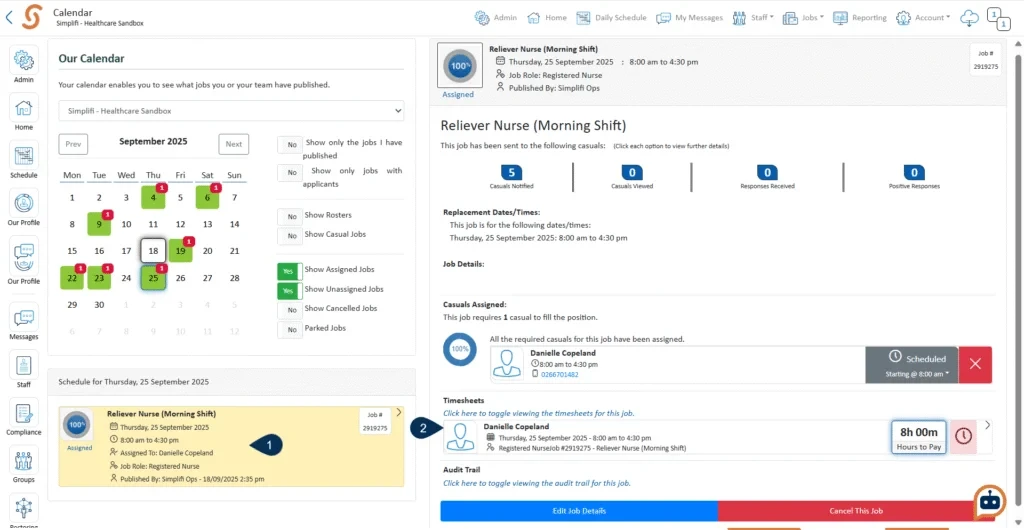Expand the job card chevron in schedule list
Image resolution: width=1024 pixels, height=530 pixels.
click(x=399, y=413)
